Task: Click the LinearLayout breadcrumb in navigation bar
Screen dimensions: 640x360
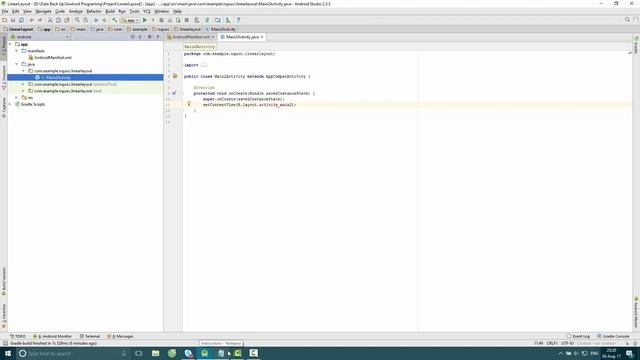Action: [x=18, y=29]
